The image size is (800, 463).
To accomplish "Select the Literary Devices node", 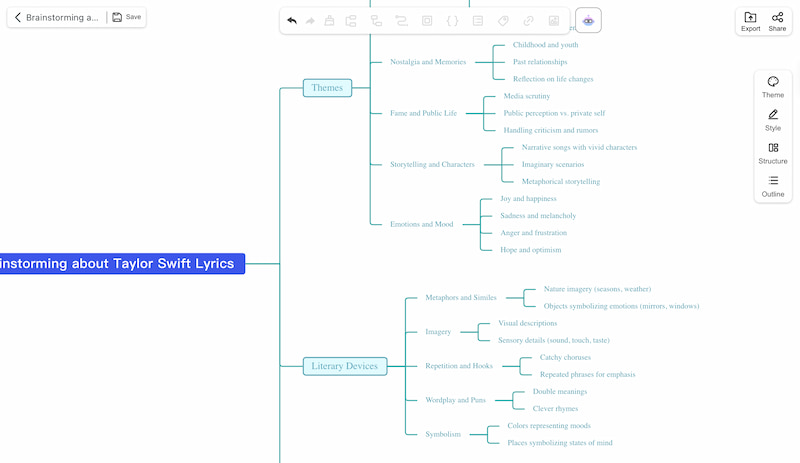I will coord(344,366).
